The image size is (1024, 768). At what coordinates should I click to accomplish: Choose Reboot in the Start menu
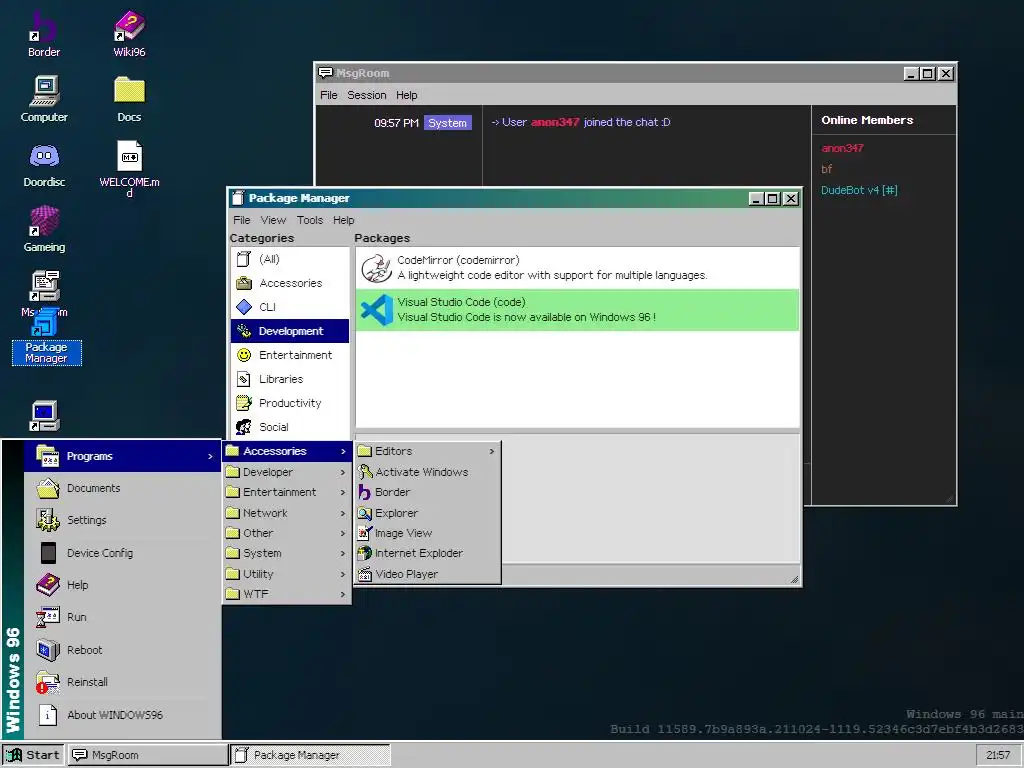123,650
